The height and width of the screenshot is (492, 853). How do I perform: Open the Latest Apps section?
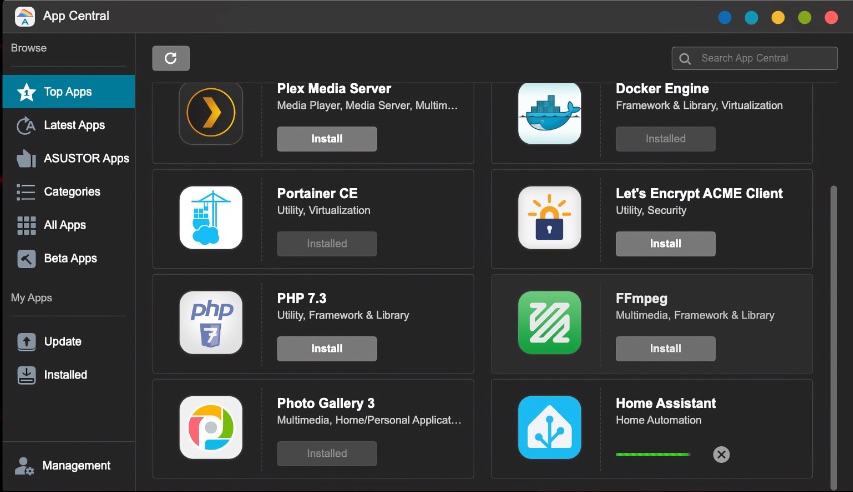(x=69, y=125)
